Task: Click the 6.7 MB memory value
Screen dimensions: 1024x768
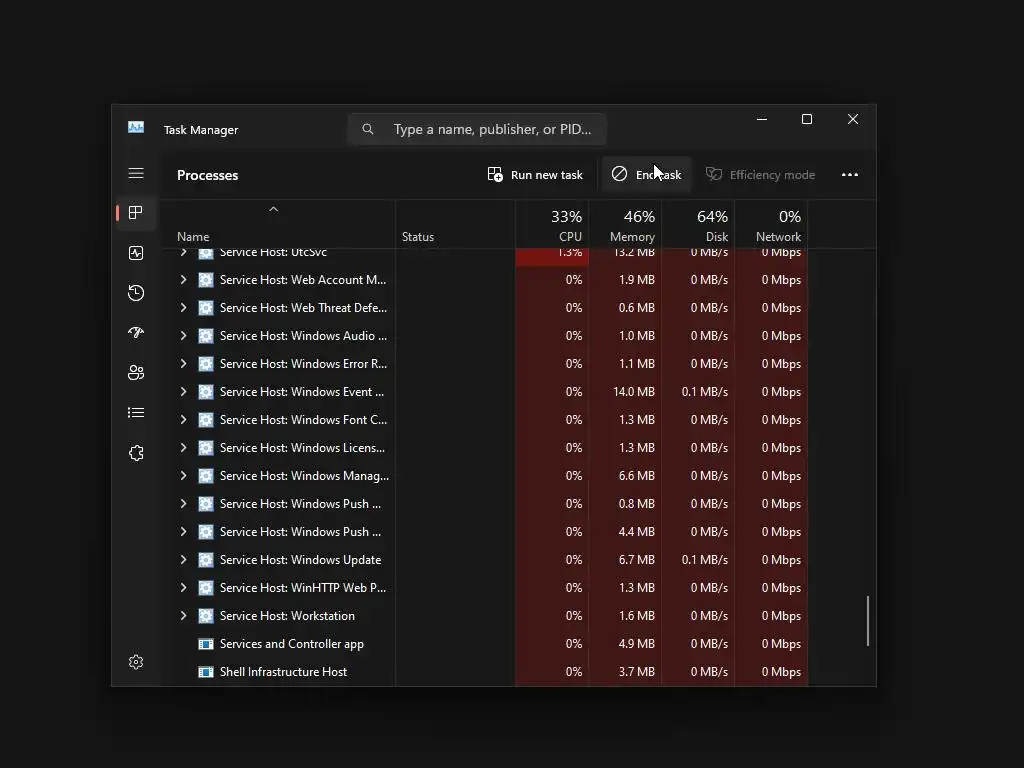Action: (637, 560)
